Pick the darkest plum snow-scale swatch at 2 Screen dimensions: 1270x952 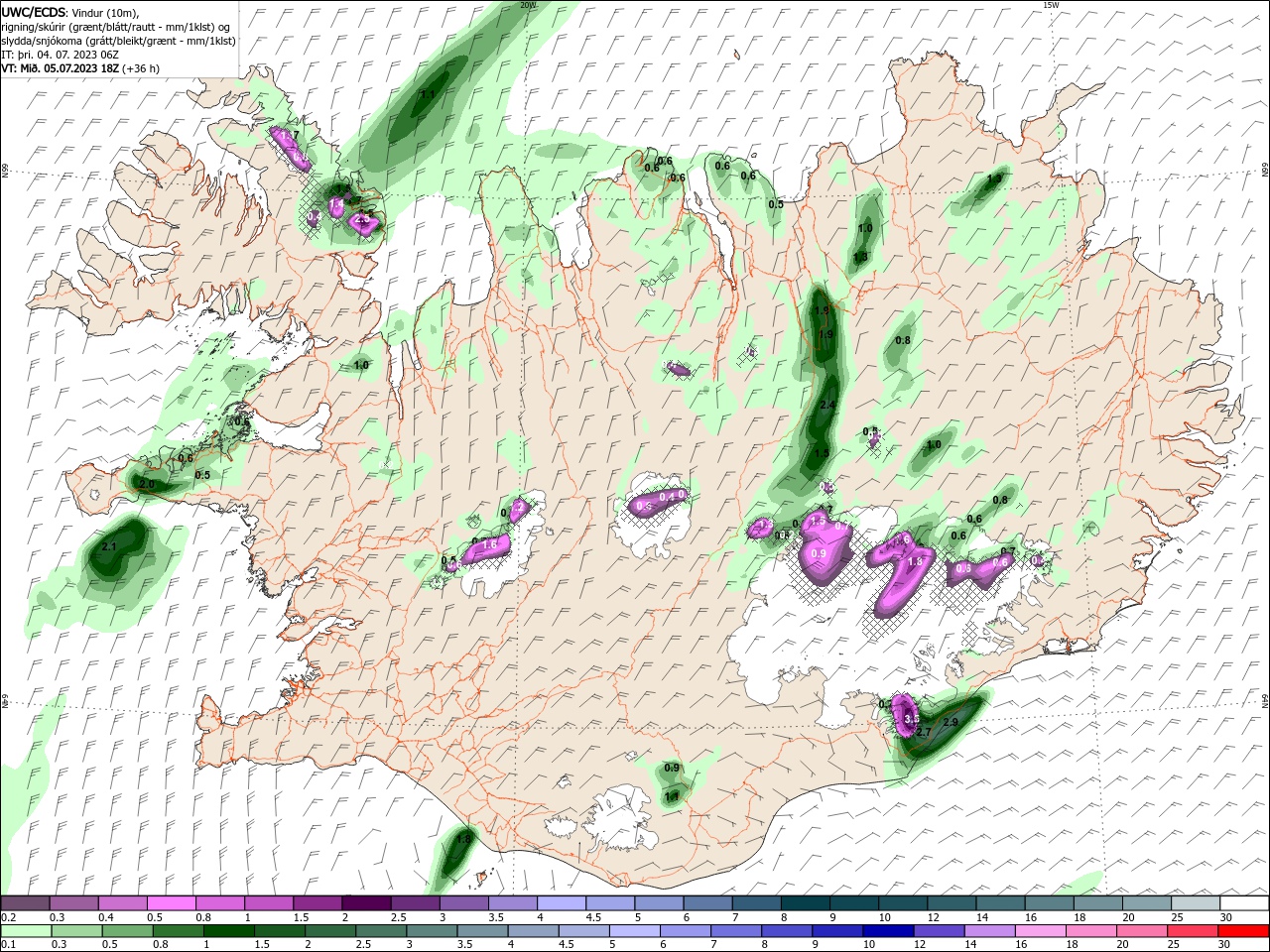click(x=366, y=903)
